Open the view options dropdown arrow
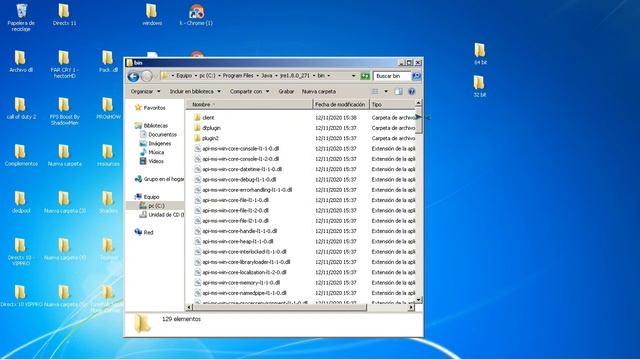The width and height of the screenshot is (640, 360). click(x=386, y=91)
